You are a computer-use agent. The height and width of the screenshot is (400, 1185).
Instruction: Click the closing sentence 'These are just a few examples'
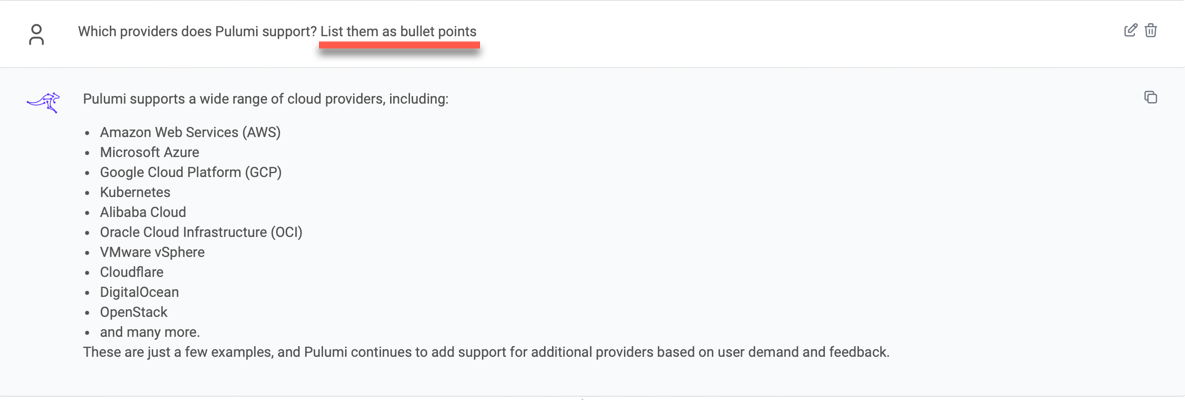(487, 352)
